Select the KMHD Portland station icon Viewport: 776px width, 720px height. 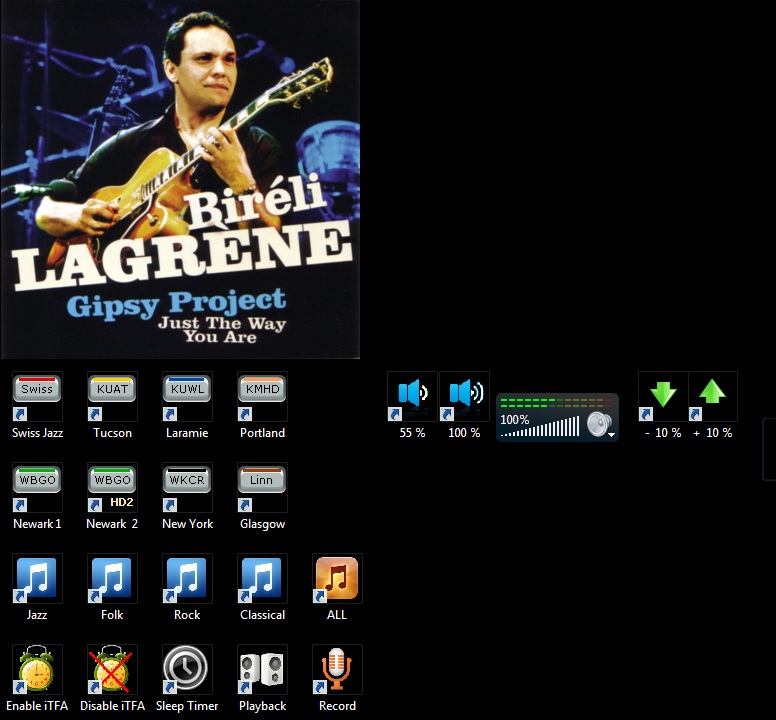coord(262,396)
